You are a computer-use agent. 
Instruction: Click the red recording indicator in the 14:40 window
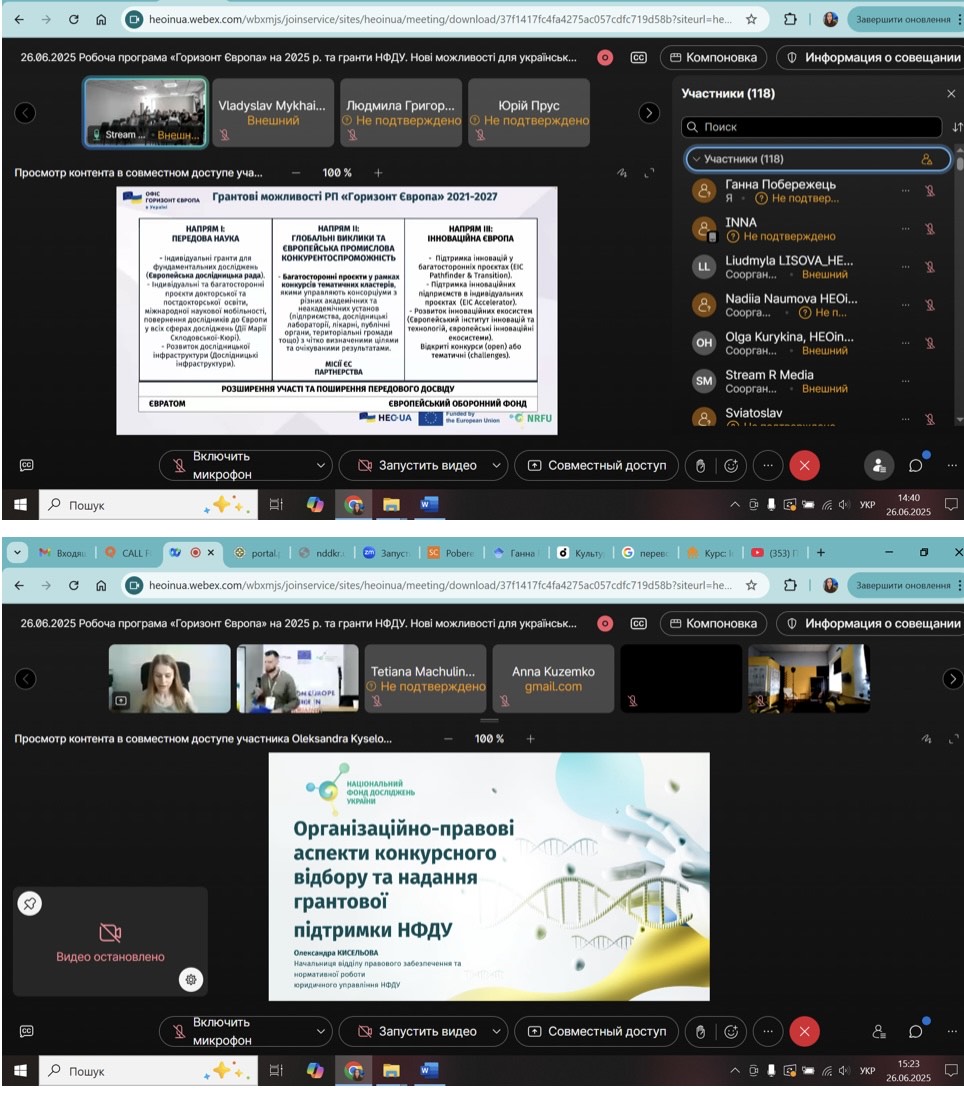click(605, 58)
